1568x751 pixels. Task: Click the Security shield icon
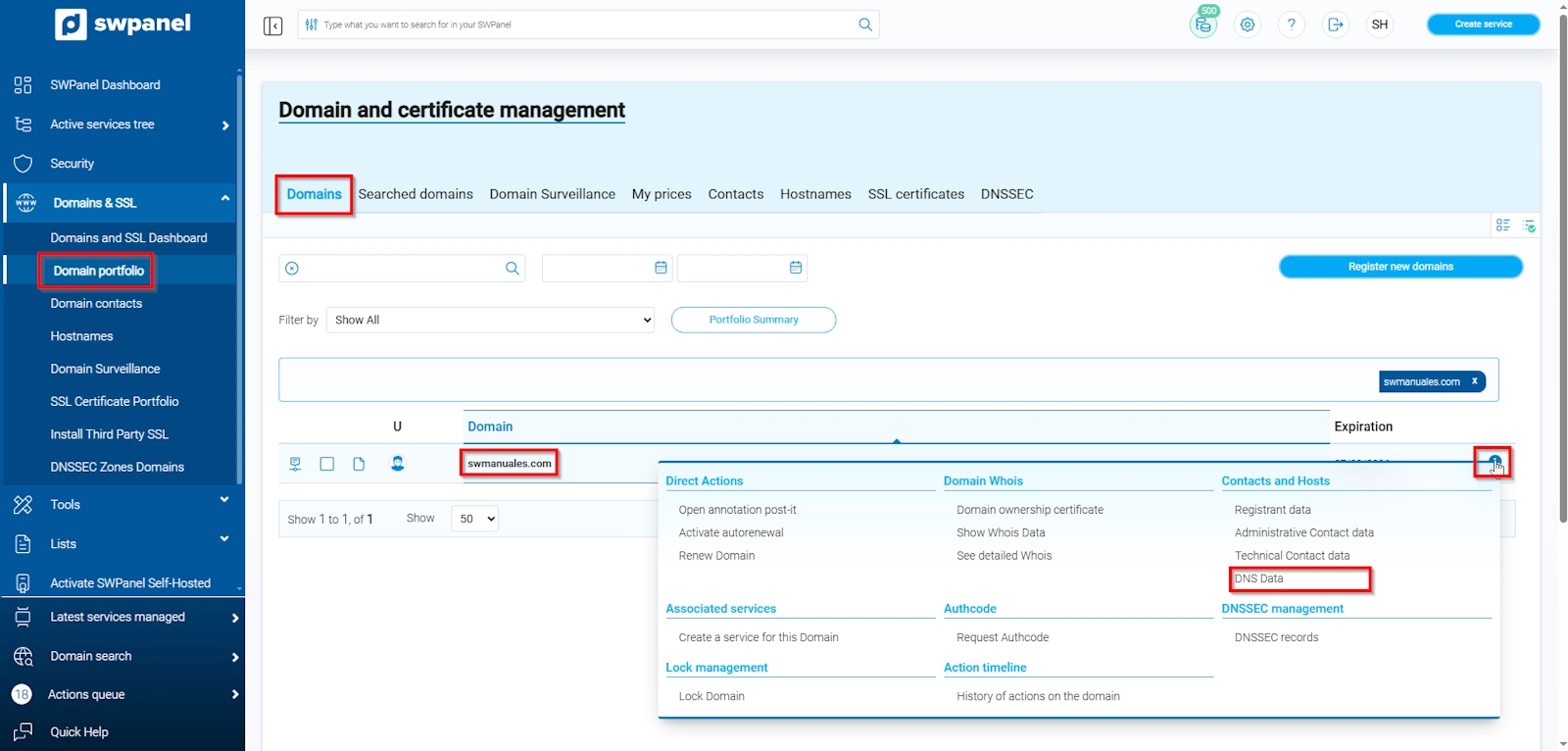coord(23,164)
